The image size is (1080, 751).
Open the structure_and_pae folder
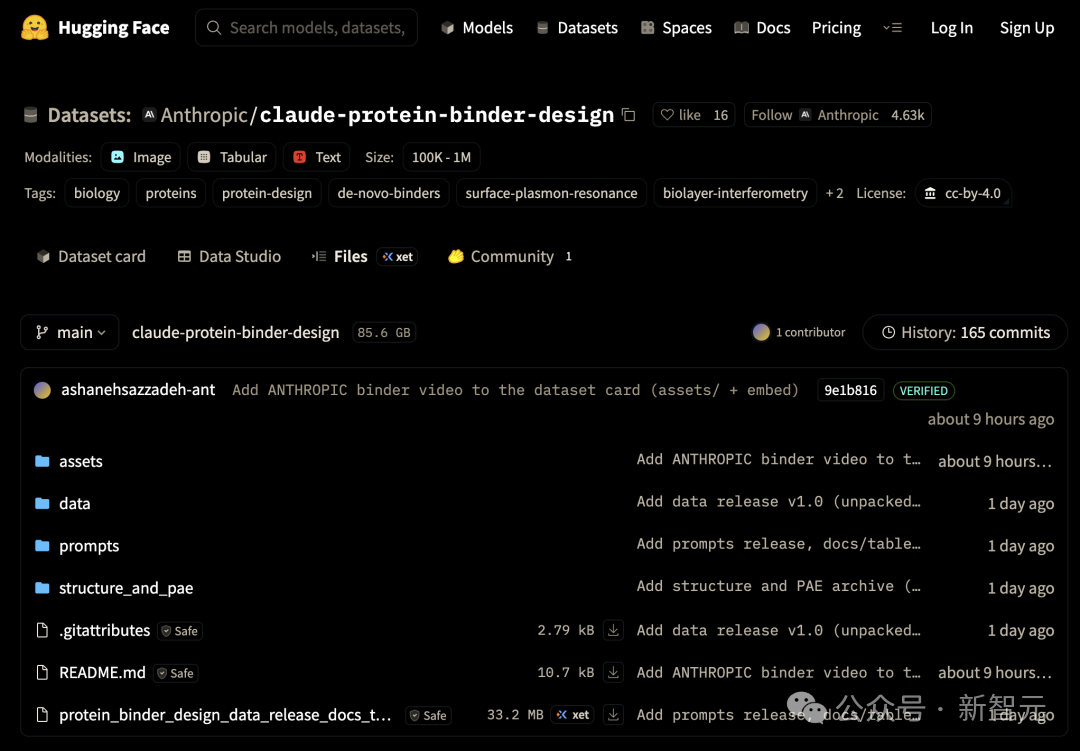[x=126, y=588]
